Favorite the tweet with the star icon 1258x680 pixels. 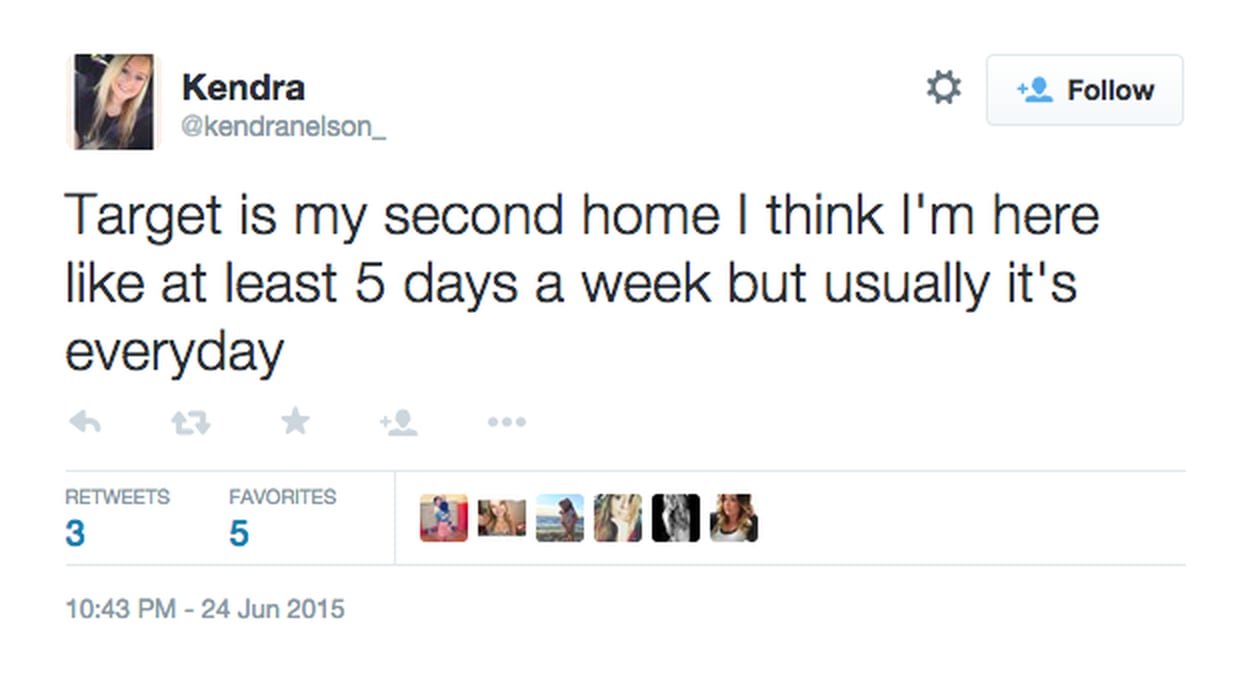(294, 422)
